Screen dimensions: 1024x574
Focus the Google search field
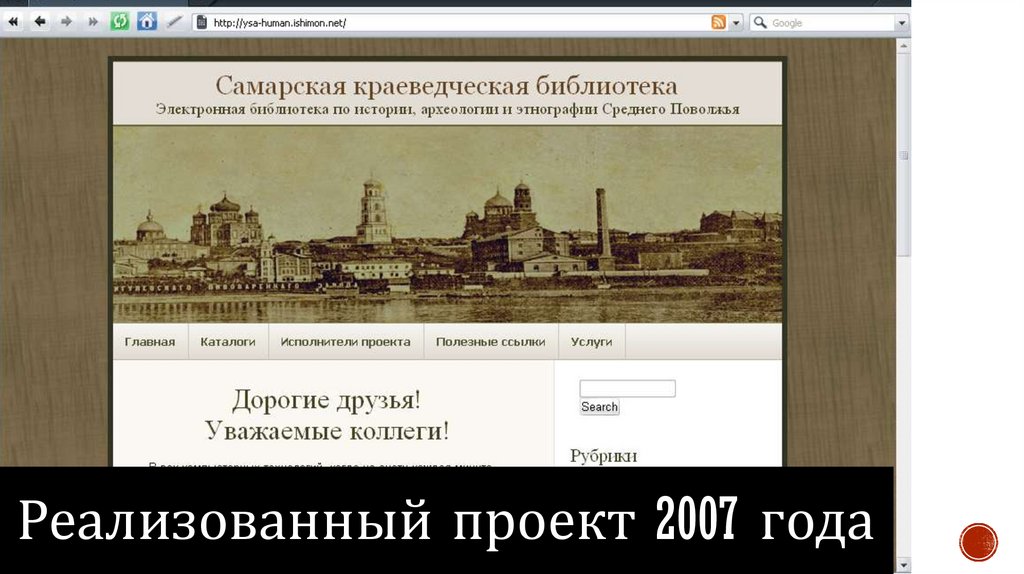coord(831,23)
